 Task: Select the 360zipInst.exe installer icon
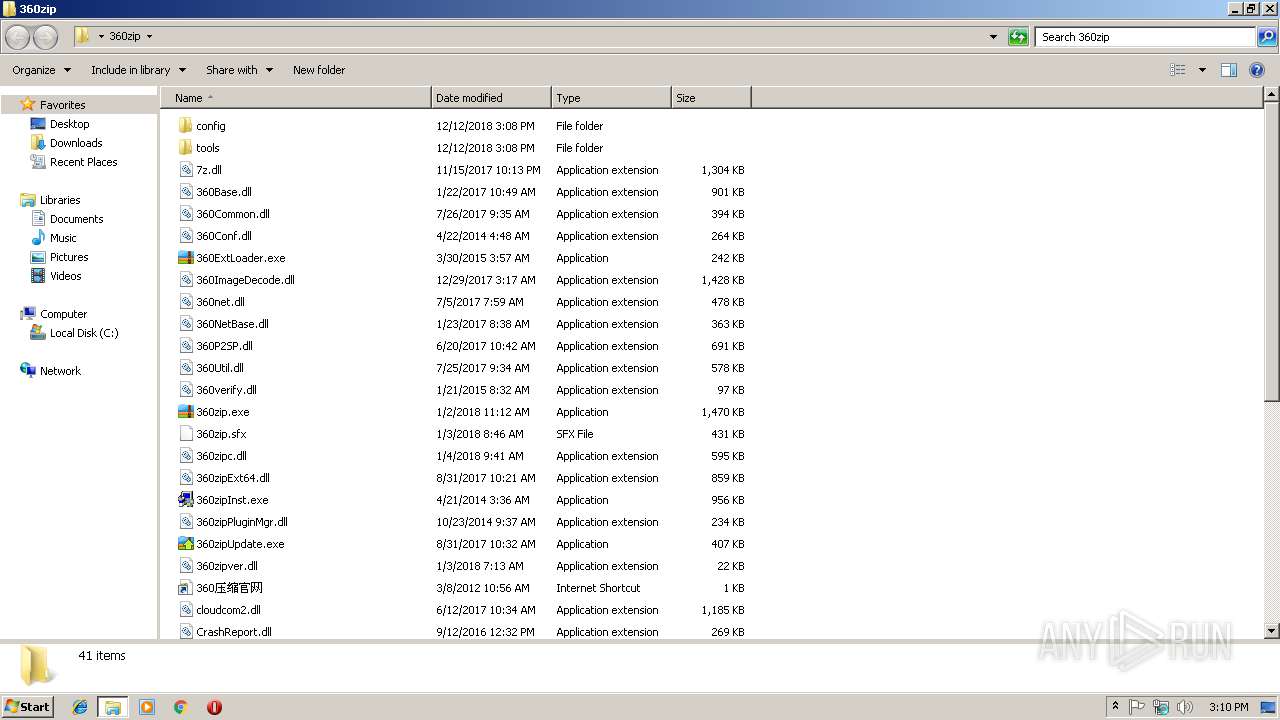[x=185, y=500]
